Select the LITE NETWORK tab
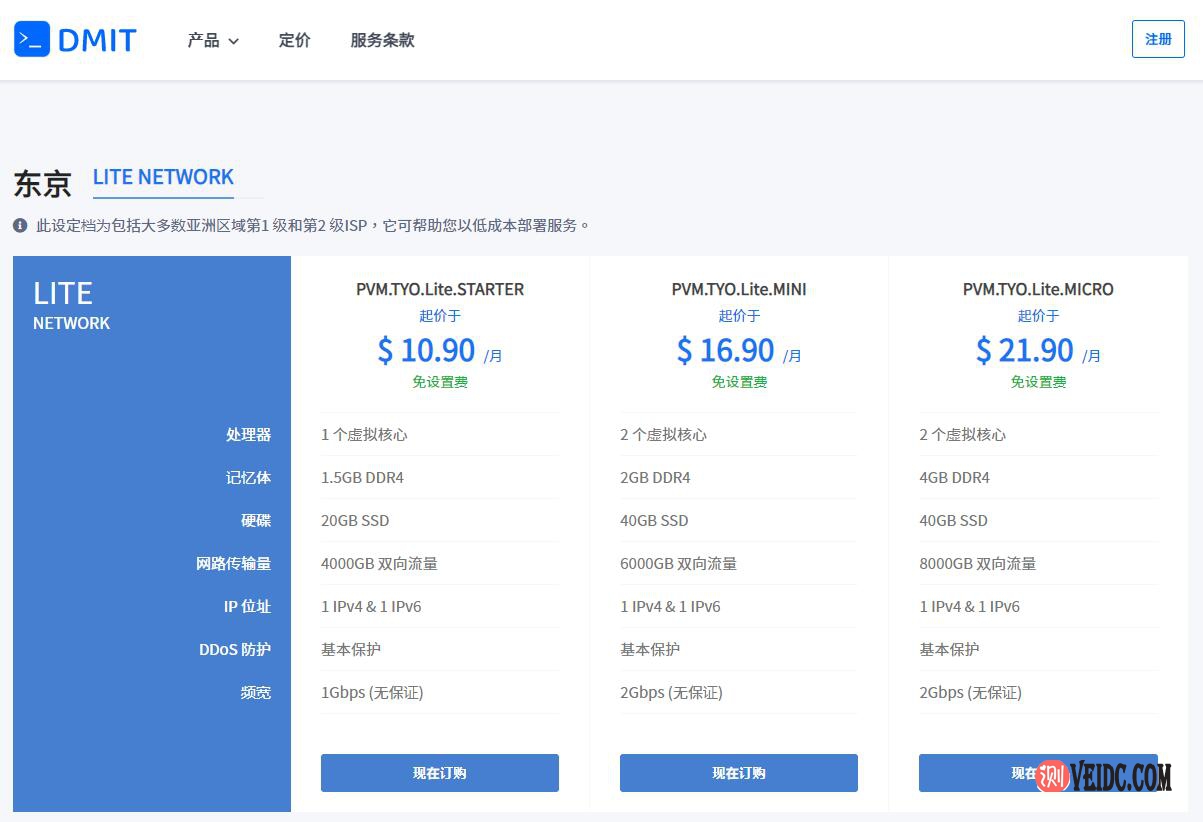 tap(163, 177)
